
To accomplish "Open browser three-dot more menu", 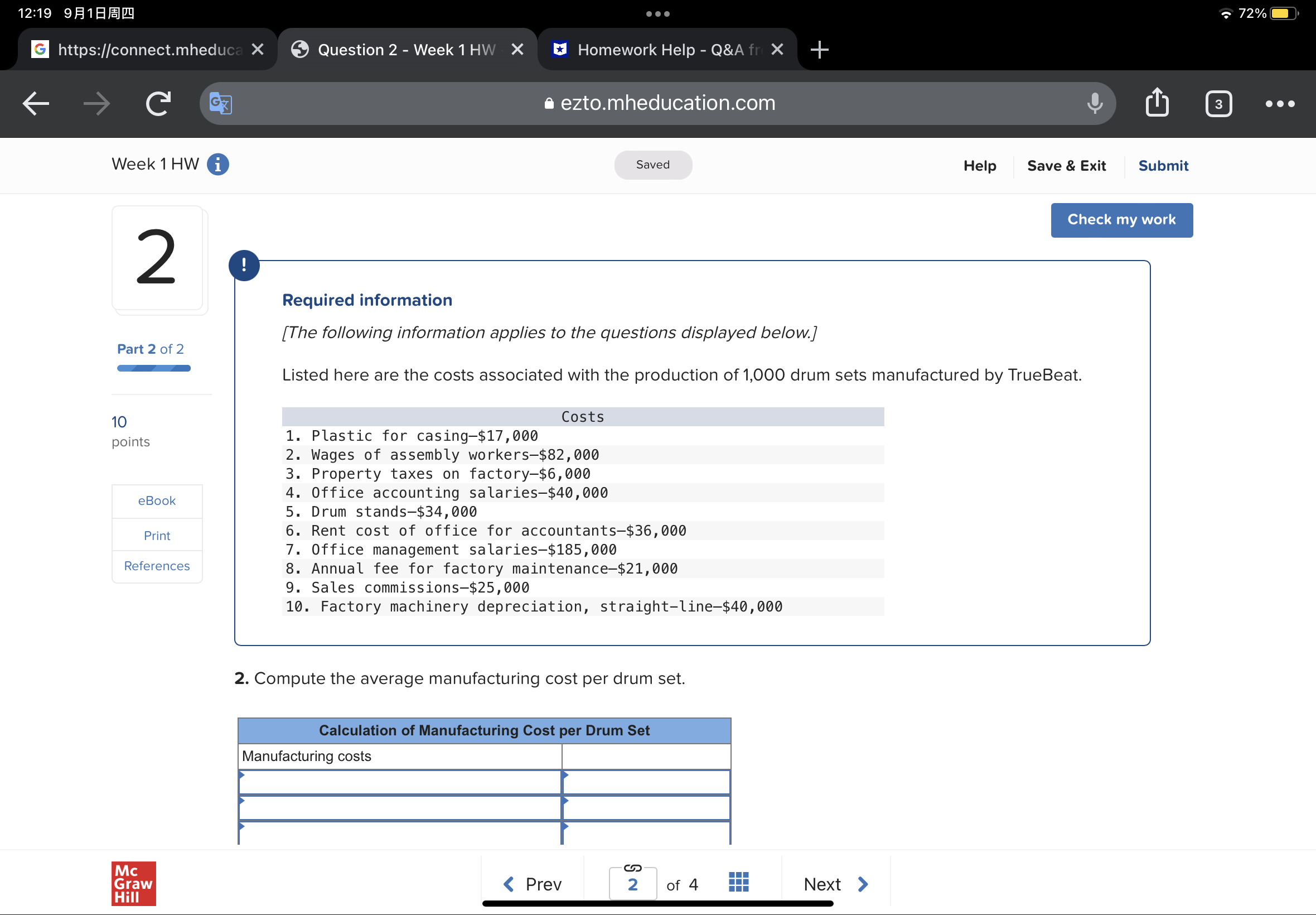I will [x=1279, y=104].
